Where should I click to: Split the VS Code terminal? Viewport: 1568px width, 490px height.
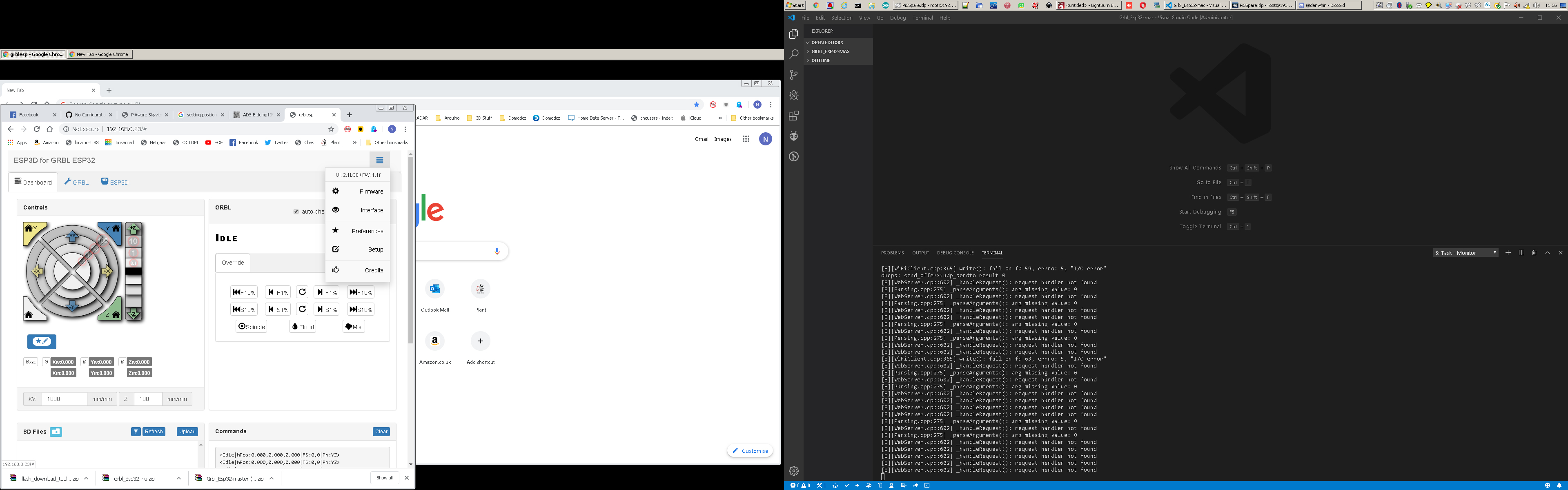coord(1521,253)
